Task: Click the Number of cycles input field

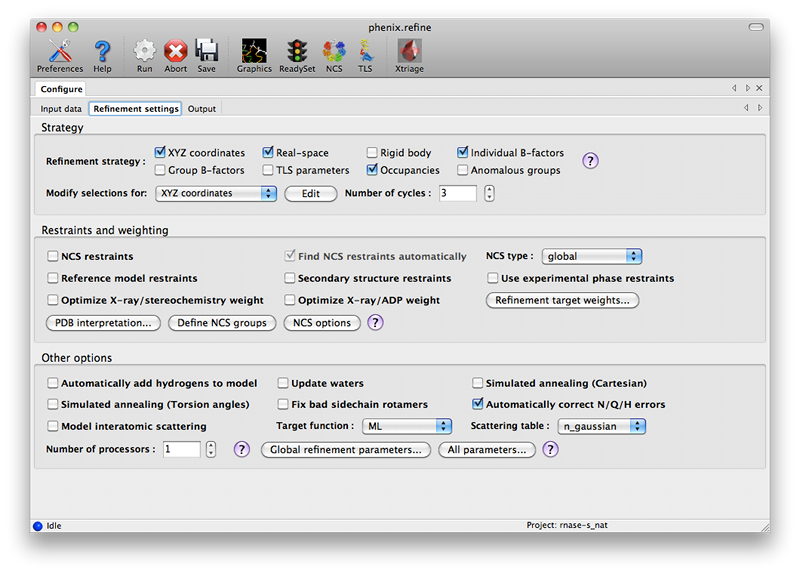Action: [x=457, y=193]
